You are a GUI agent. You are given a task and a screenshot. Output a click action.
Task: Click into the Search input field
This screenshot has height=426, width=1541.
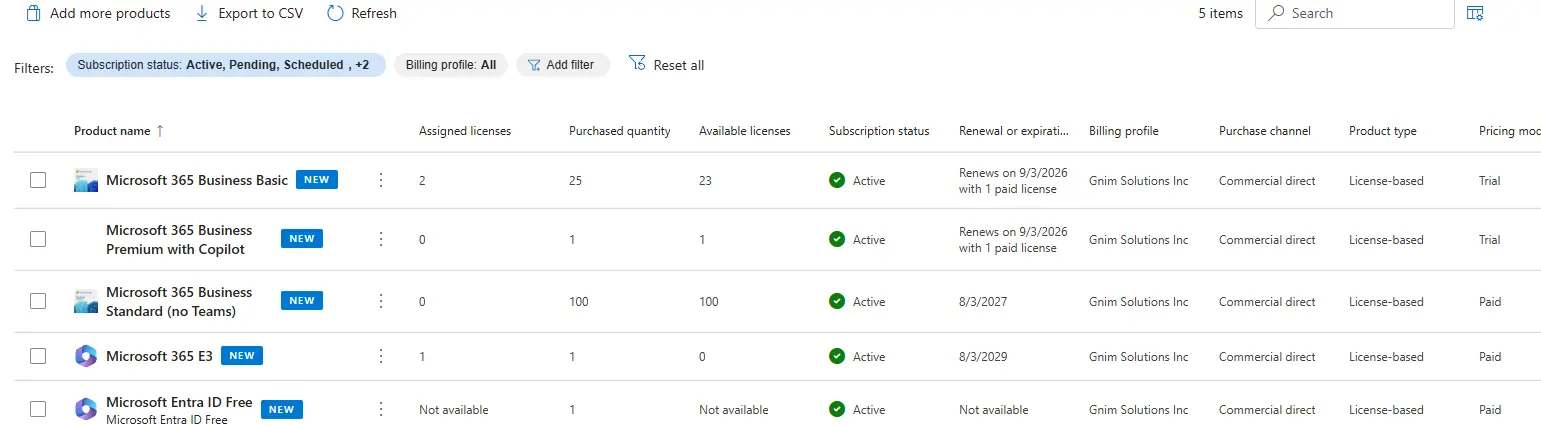1355,13
